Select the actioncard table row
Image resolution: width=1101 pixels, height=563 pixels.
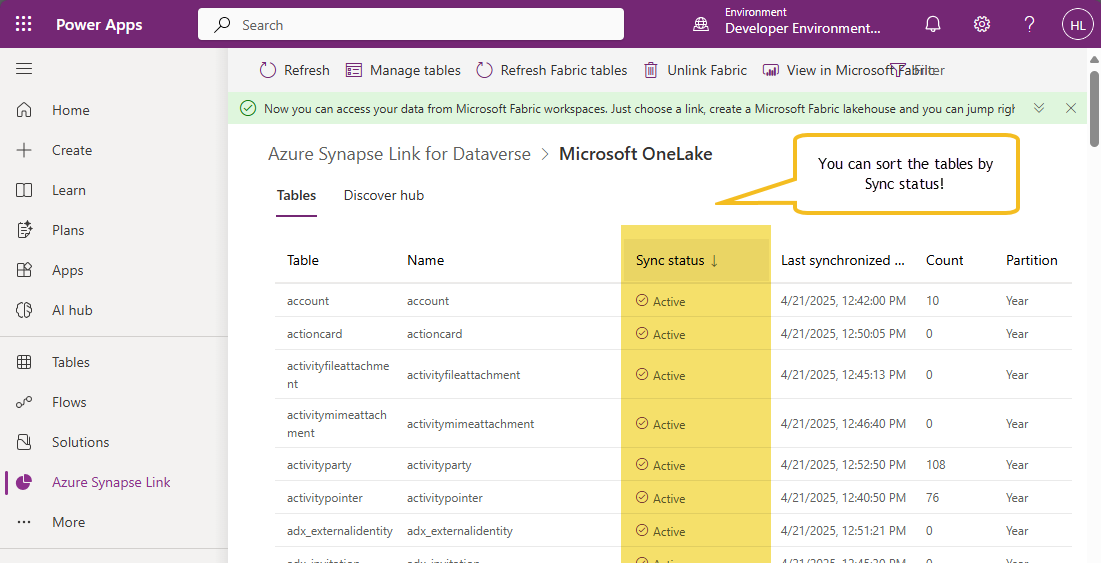pos(673,333)
